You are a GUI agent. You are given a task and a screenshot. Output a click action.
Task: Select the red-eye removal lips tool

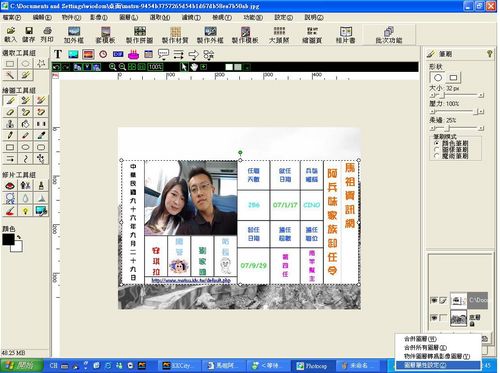(10, 186)
